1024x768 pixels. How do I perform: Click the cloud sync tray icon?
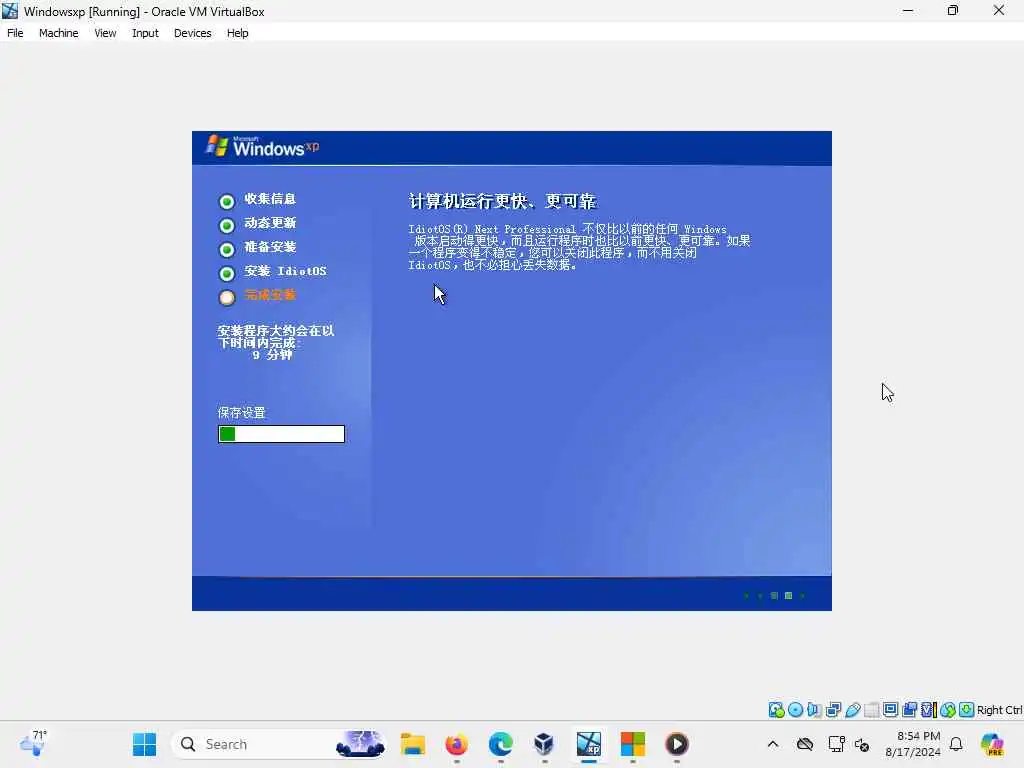coord(805,744)
